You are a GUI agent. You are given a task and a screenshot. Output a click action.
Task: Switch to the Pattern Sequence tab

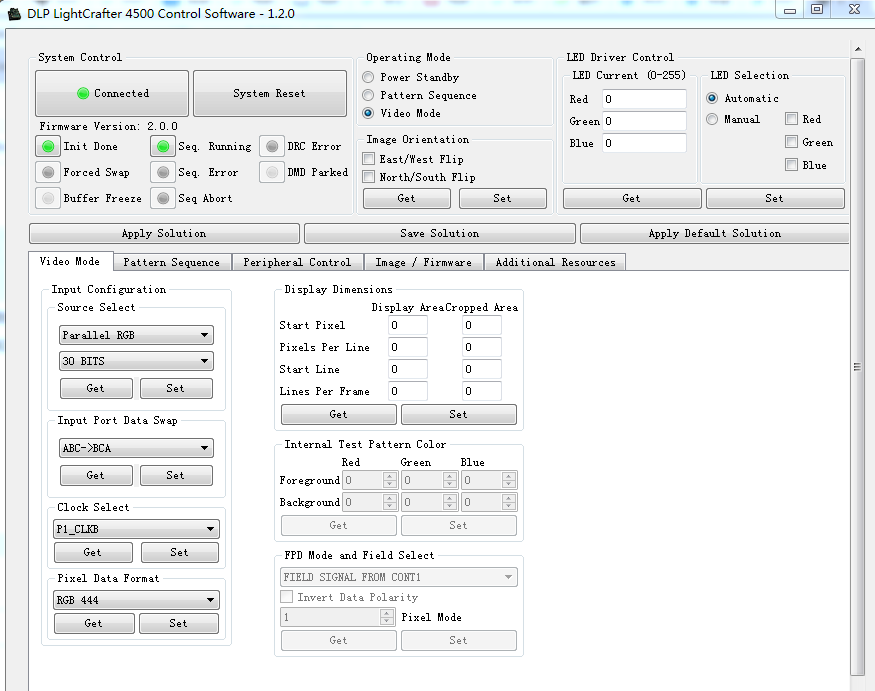click(x=172, y=262)
